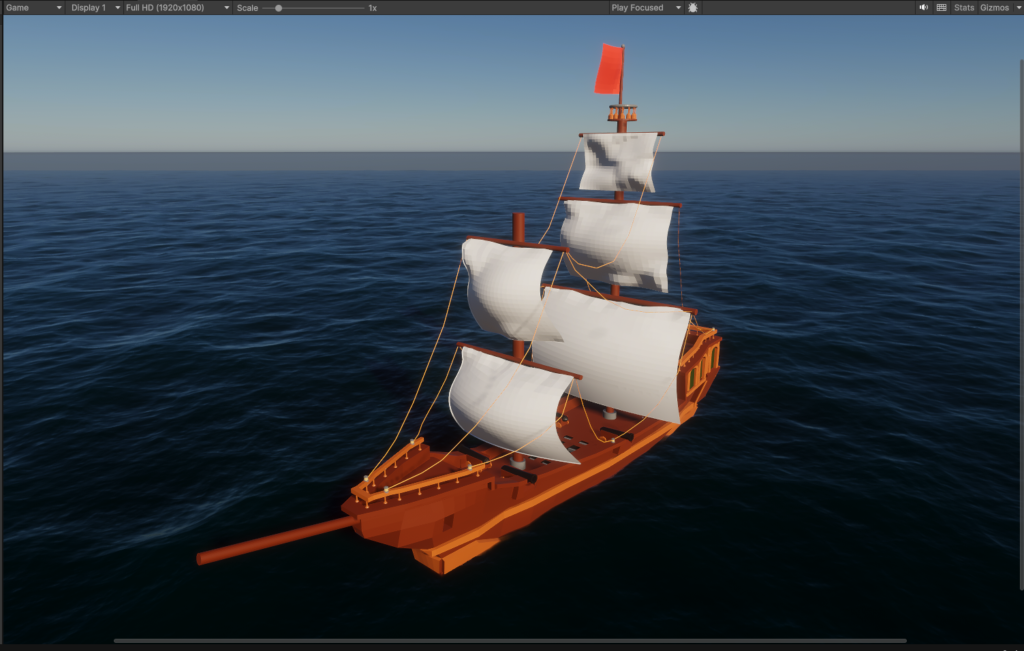Toggle the Gizmos button

tap(992, 7)
